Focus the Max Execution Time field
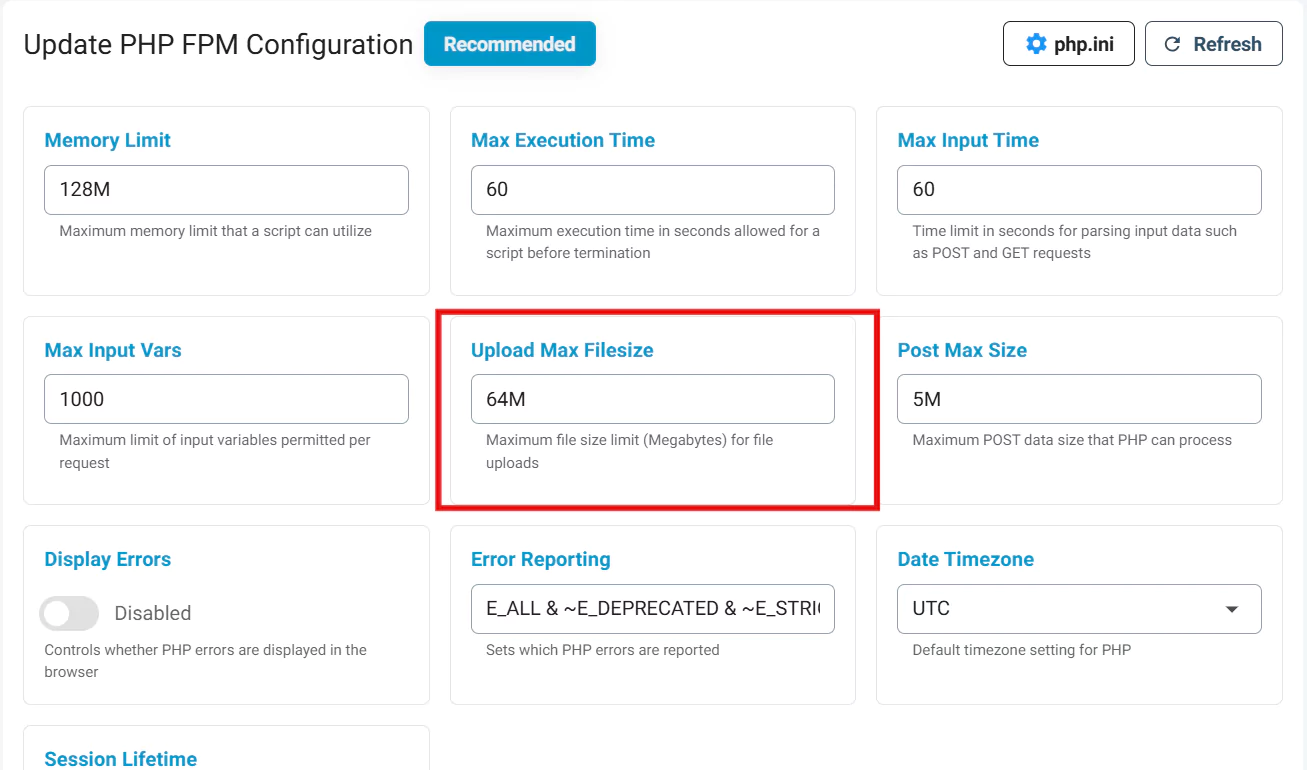Screen dimensions: 1307x770 pos(652,190)
